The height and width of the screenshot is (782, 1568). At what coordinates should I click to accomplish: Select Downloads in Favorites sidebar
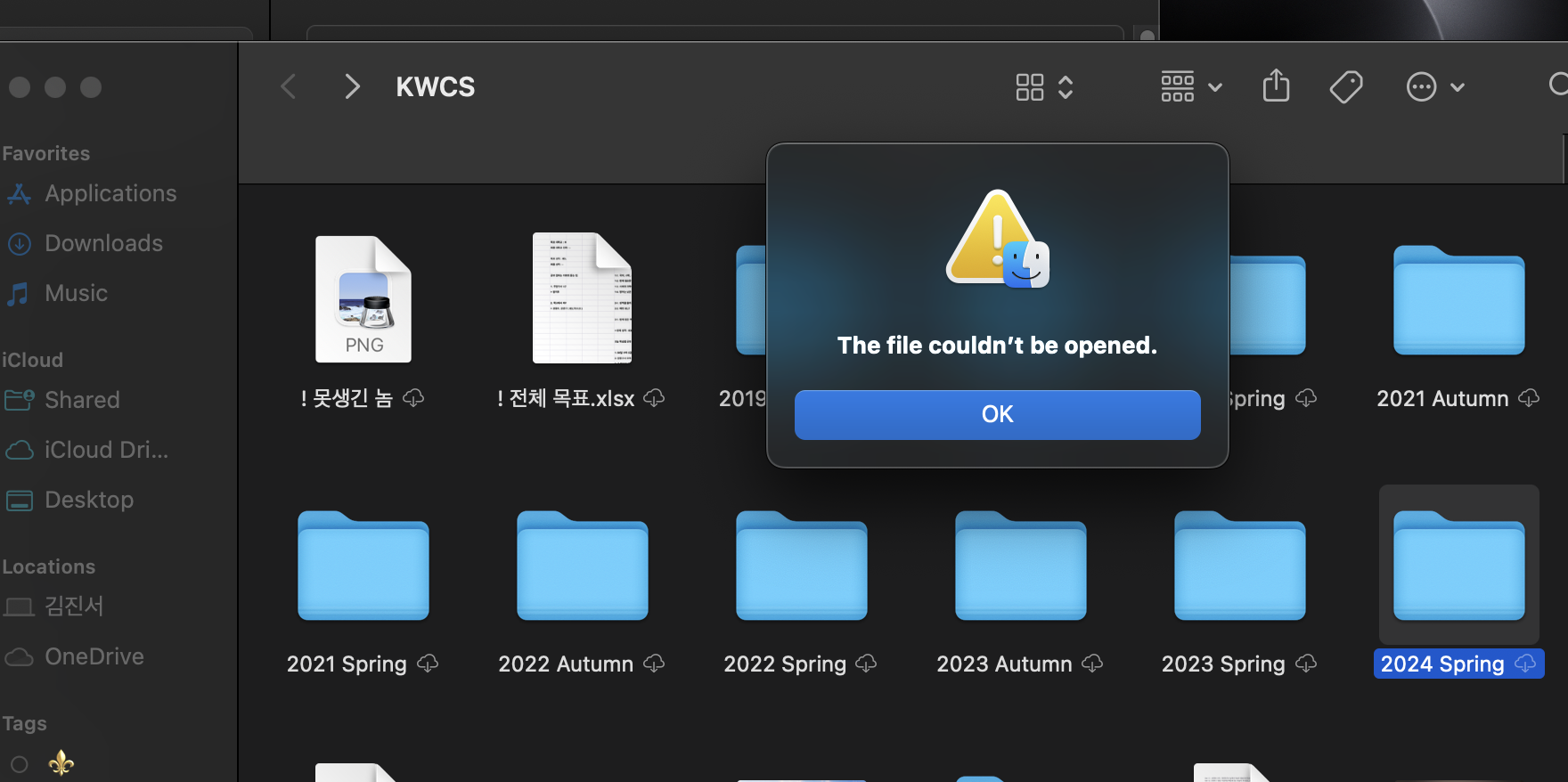(x=103, y=243)
